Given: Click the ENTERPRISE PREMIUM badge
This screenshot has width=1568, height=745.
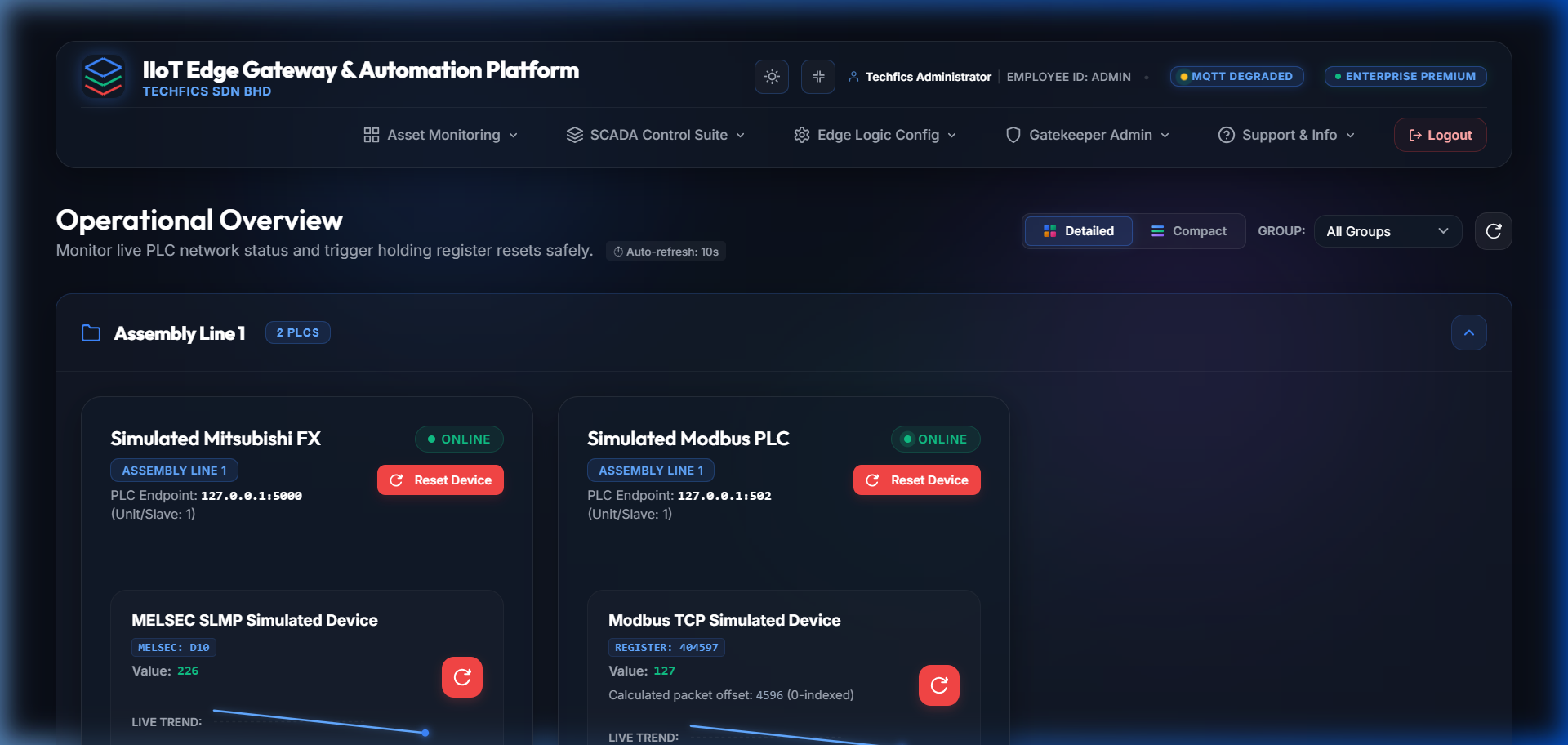Looking at the screenshot, I should [1405, 76].
